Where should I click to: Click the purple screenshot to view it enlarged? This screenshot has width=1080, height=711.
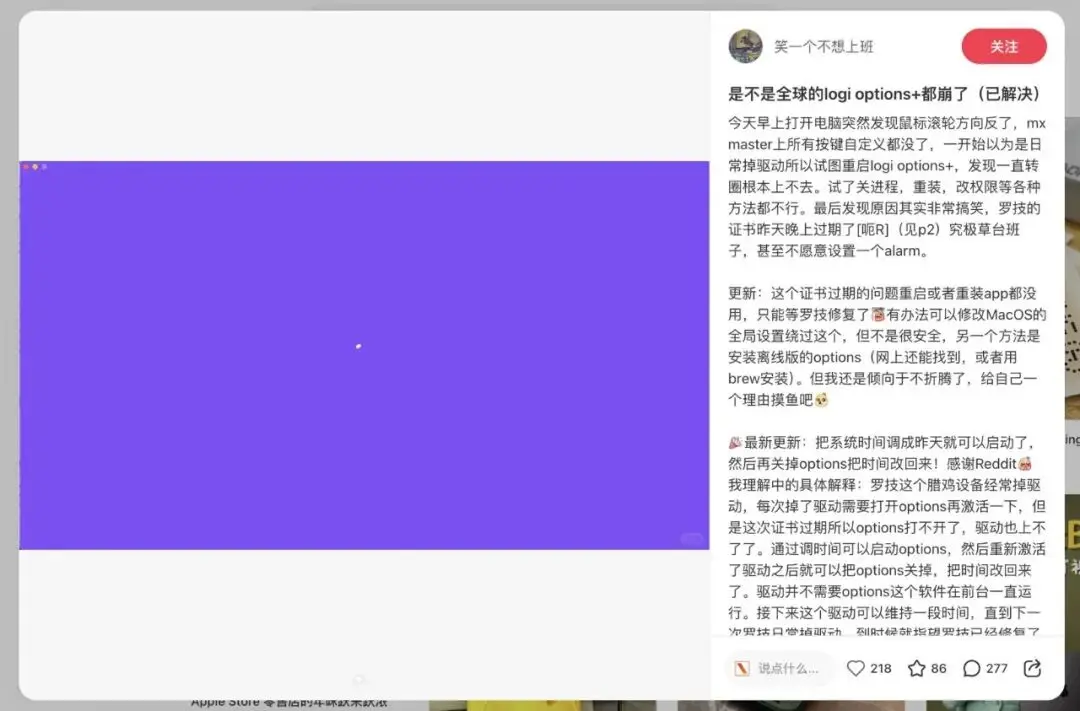click(360, 350)
